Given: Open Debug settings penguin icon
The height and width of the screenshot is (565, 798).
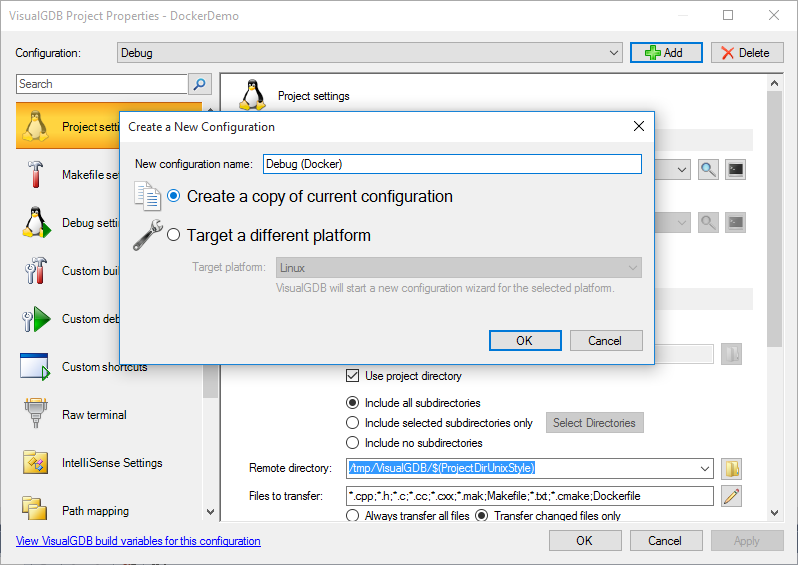Looking at the screenshot, I should (x=36, y=222).
